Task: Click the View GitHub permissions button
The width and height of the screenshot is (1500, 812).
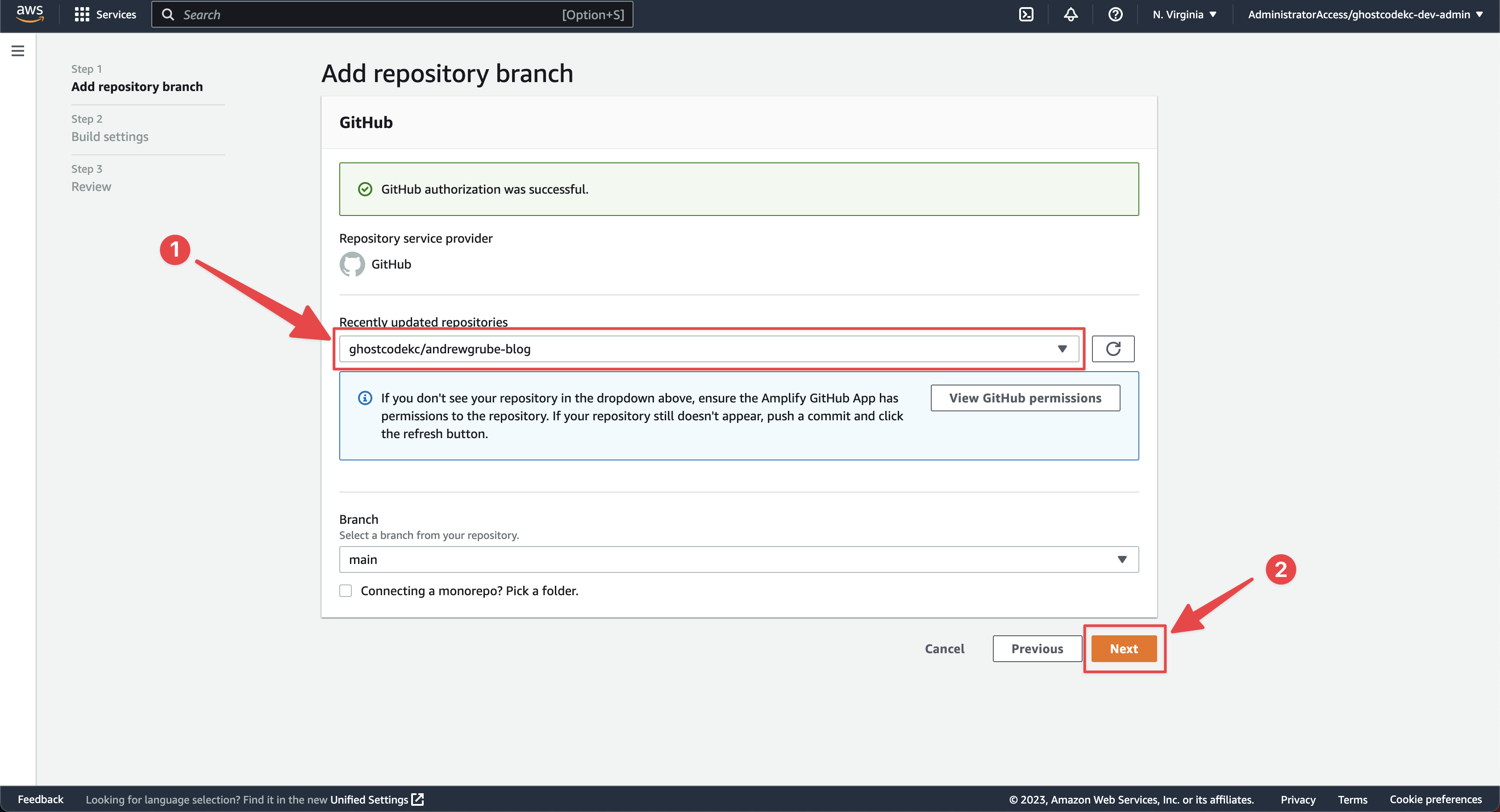Action: (1025, 397)
